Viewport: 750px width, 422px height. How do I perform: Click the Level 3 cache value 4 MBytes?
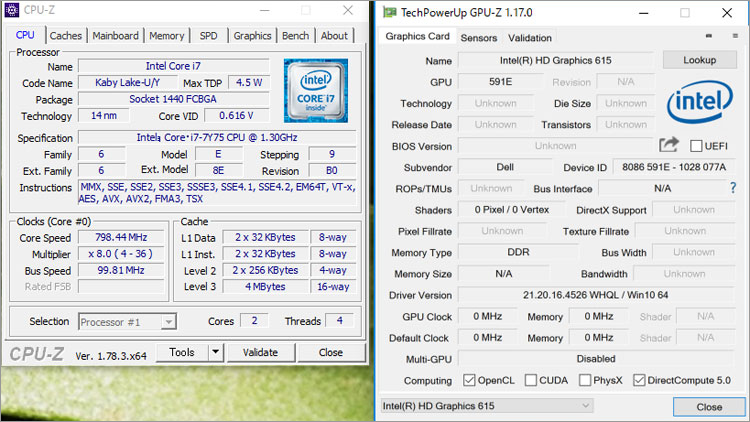[265, 287]
